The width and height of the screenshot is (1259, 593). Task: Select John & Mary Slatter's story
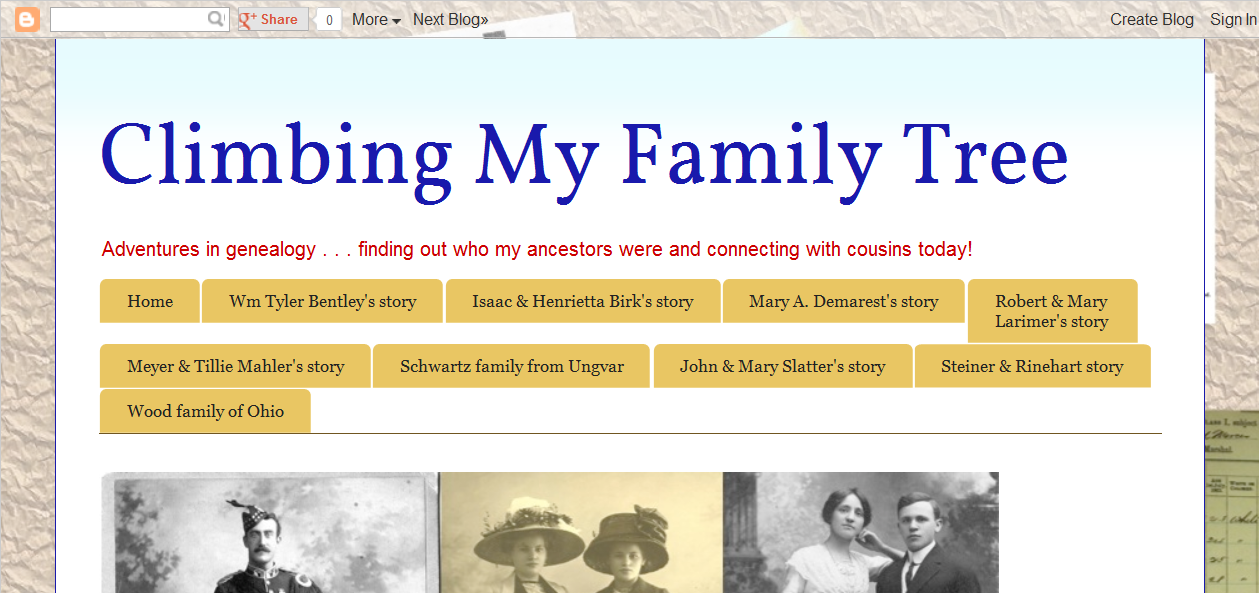click(782, 365)
